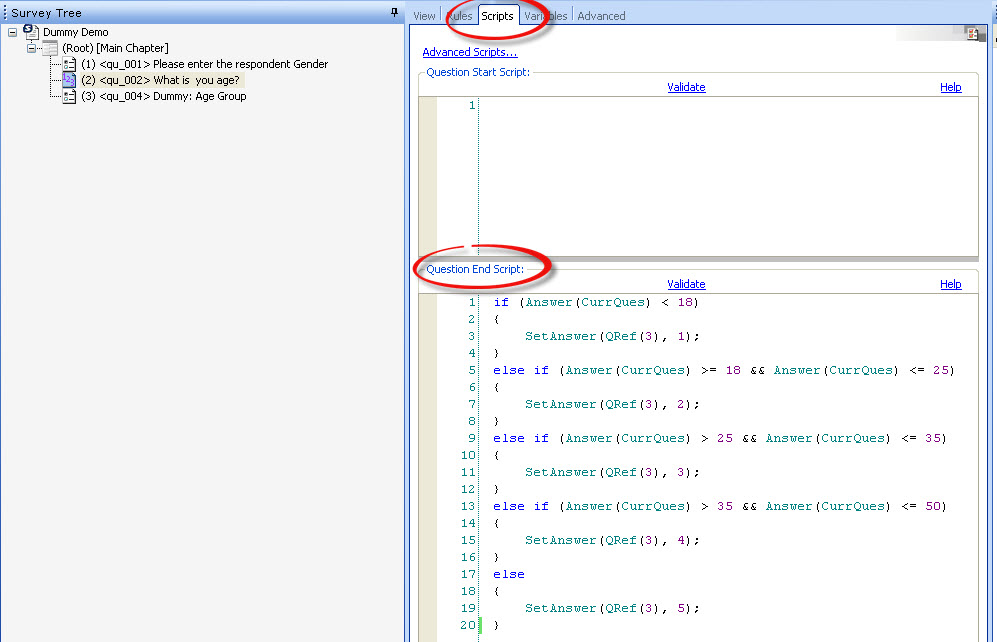Screen dimensions: 997x642
Task: Open the Rules tab
Action: 460,16
